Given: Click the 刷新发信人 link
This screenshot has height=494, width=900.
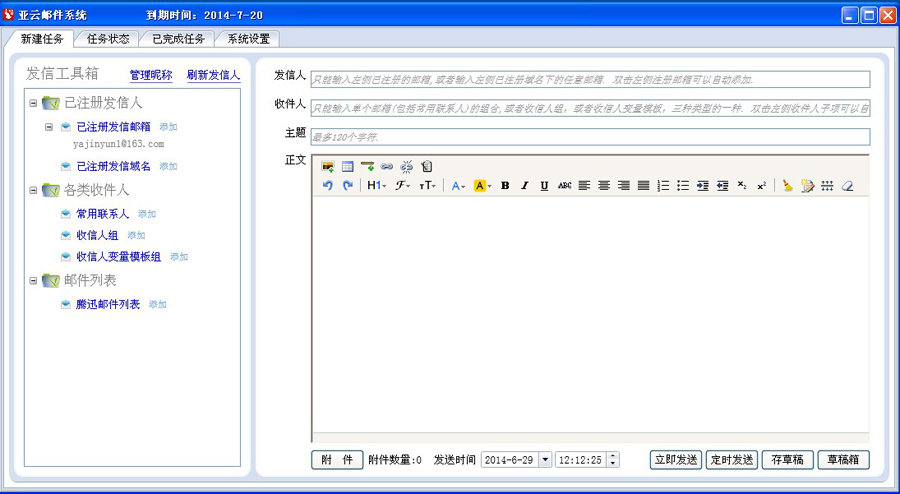Looking at the screenshot, I should [x=213, y=75].
